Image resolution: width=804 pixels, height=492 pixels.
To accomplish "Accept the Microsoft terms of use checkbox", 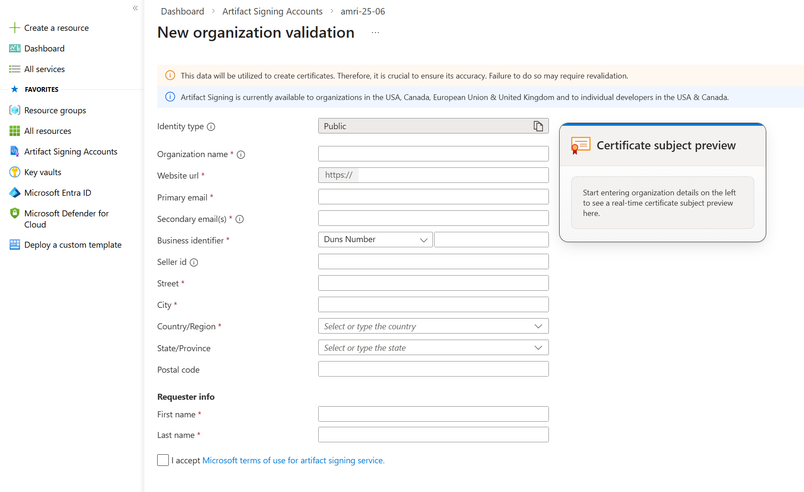I will [163, 460].
